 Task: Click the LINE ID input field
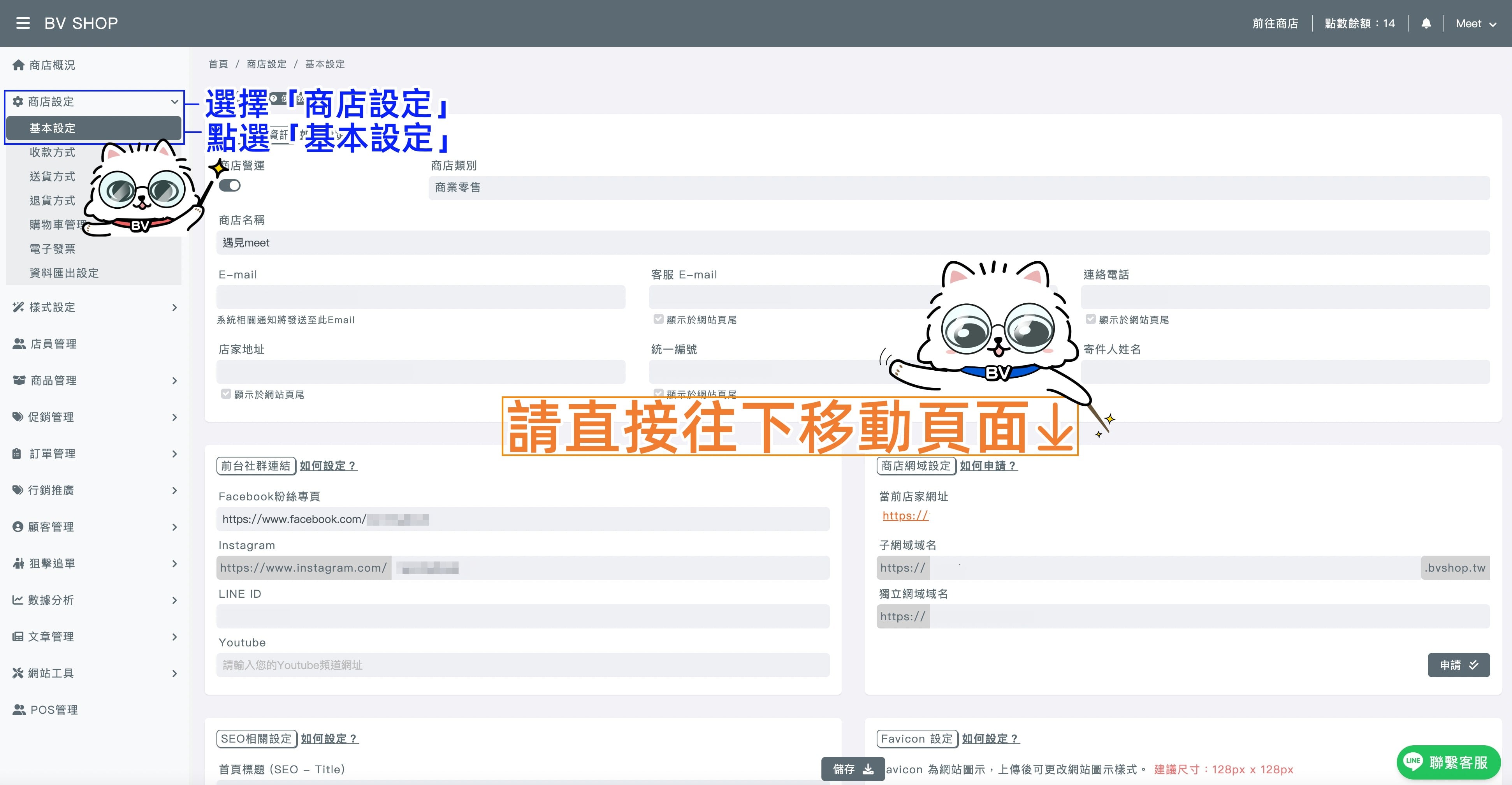pos(523,616)
